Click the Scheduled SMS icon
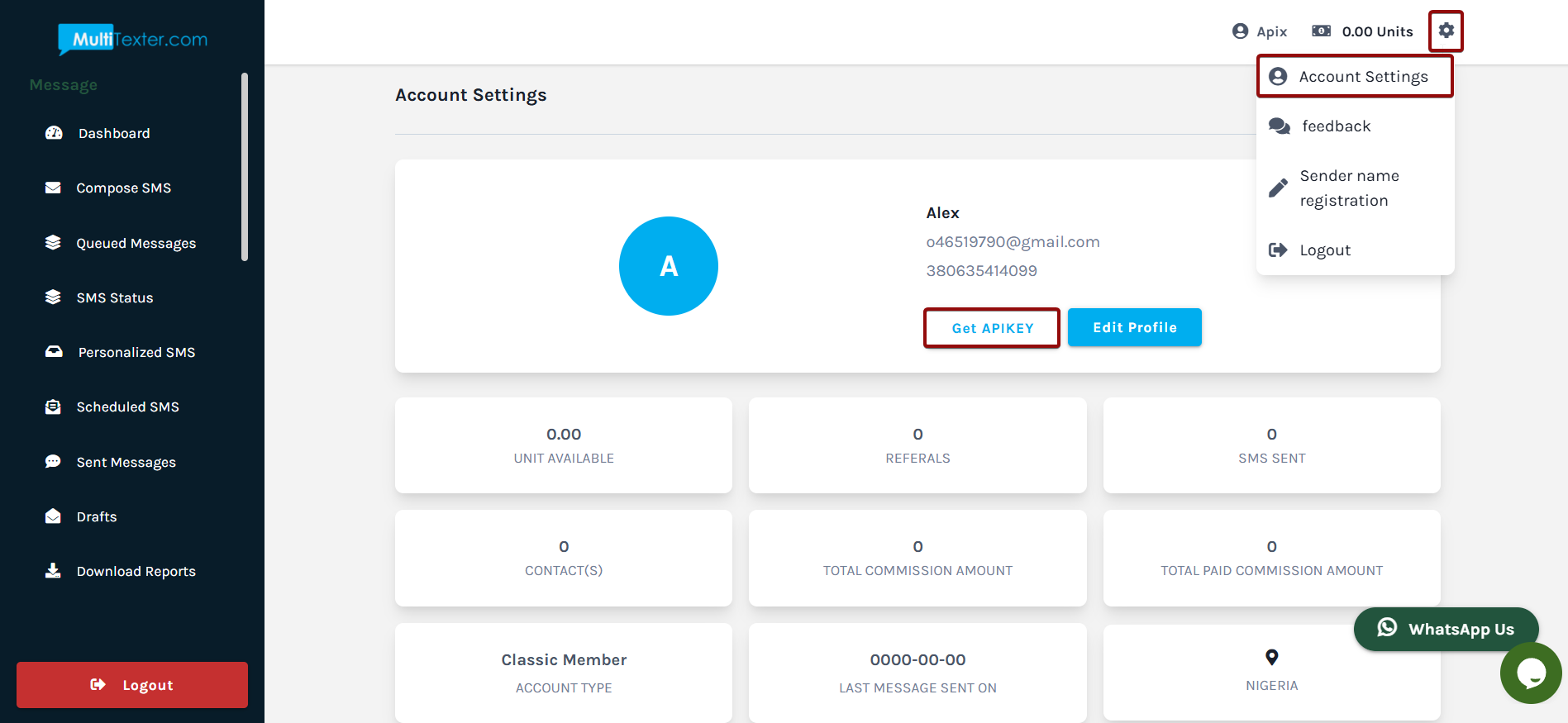 (x=53, y=407)
